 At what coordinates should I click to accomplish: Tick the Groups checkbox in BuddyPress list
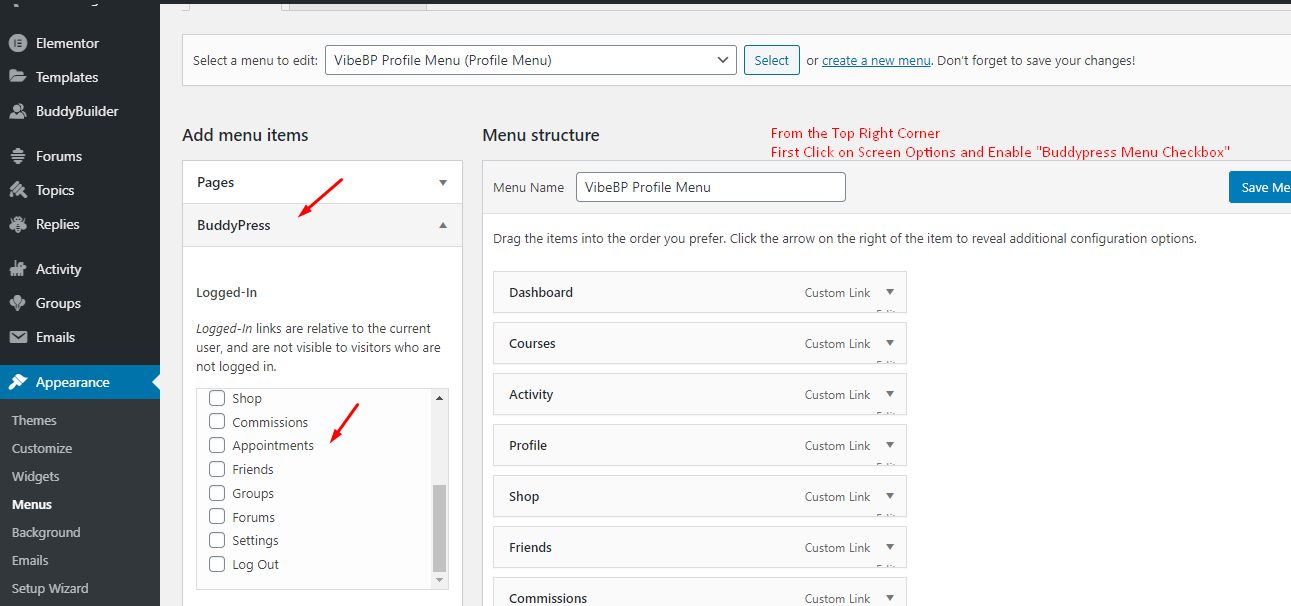click(x=217, y=493)
